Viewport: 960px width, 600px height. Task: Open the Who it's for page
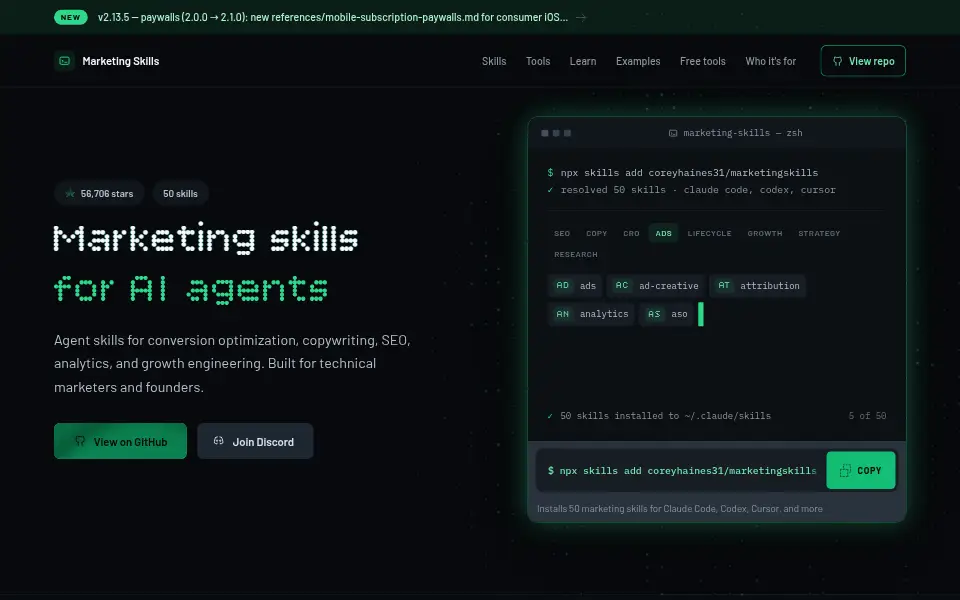[771, 61]
